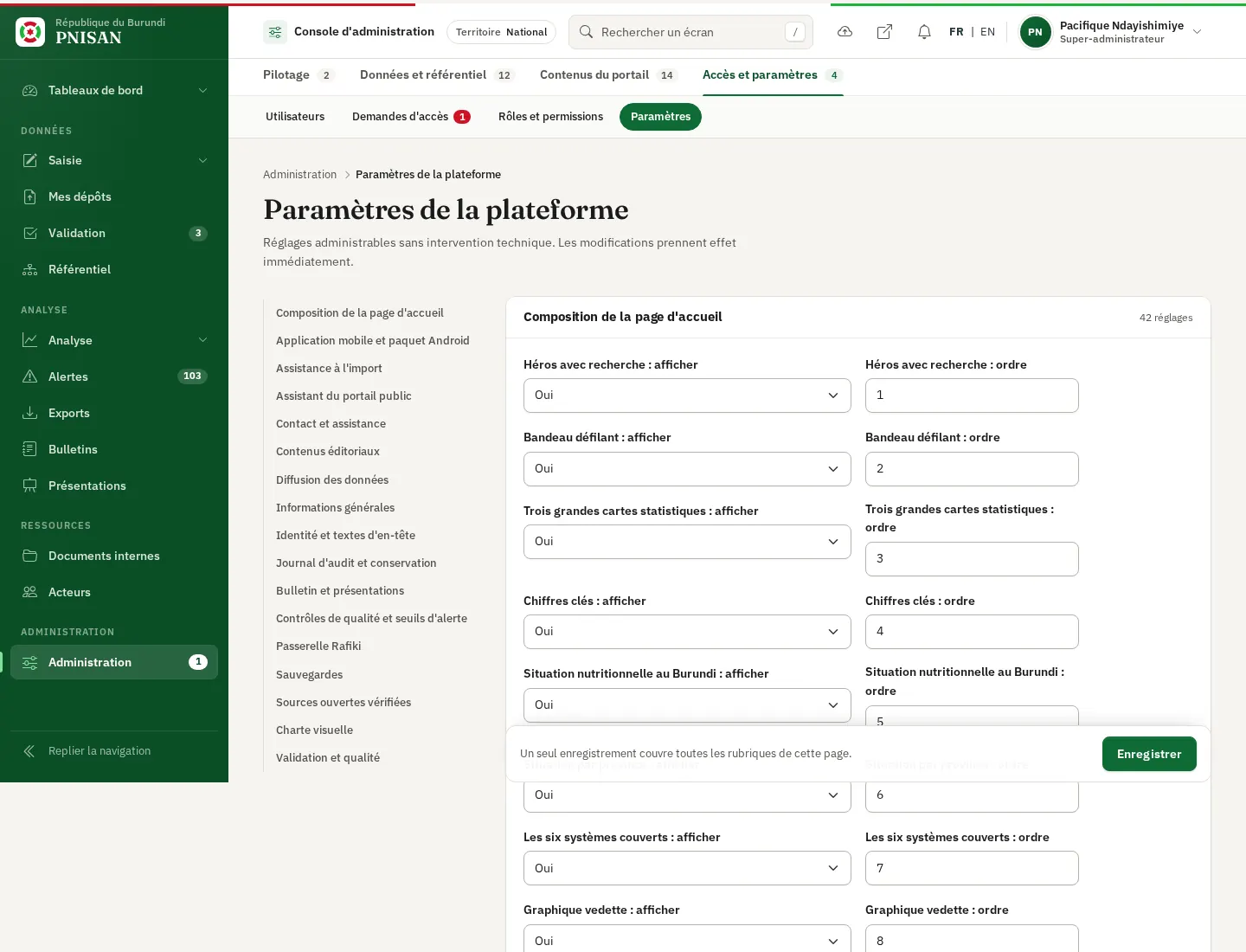Click the Mes dépôts sidebar icon

(30, 196)
